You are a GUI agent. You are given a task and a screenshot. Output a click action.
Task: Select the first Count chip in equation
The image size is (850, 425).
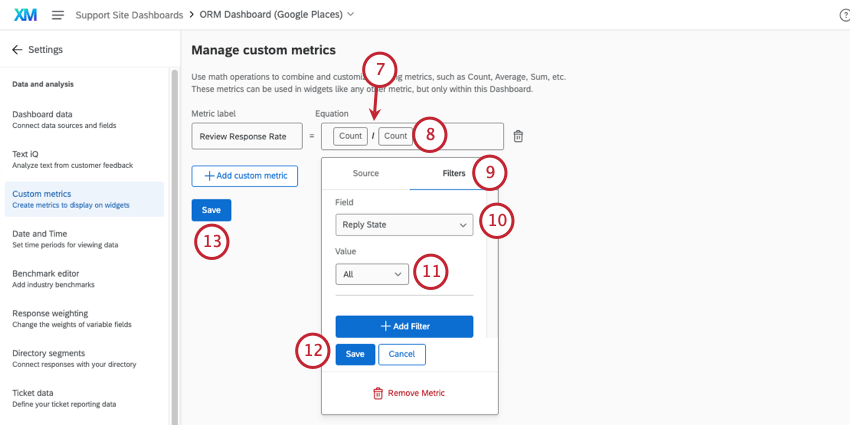click(350, 136)
